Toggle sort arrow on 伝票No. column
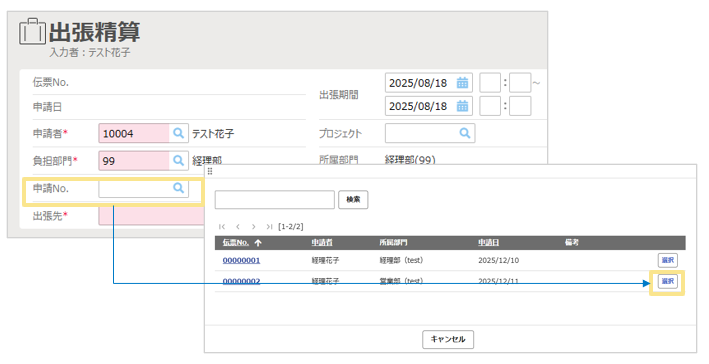The width and height of the screenshot is (709, 364). (258, 243)
